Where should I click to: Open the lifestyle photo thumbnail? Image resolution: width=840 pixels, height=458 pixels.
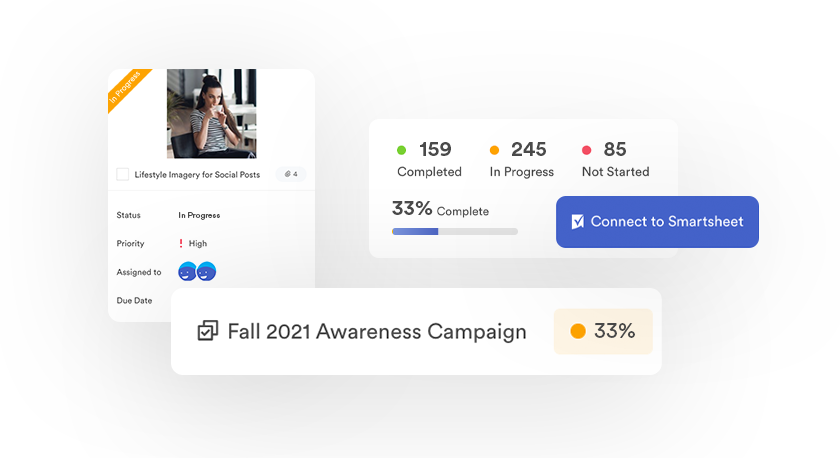coord(211,113)
